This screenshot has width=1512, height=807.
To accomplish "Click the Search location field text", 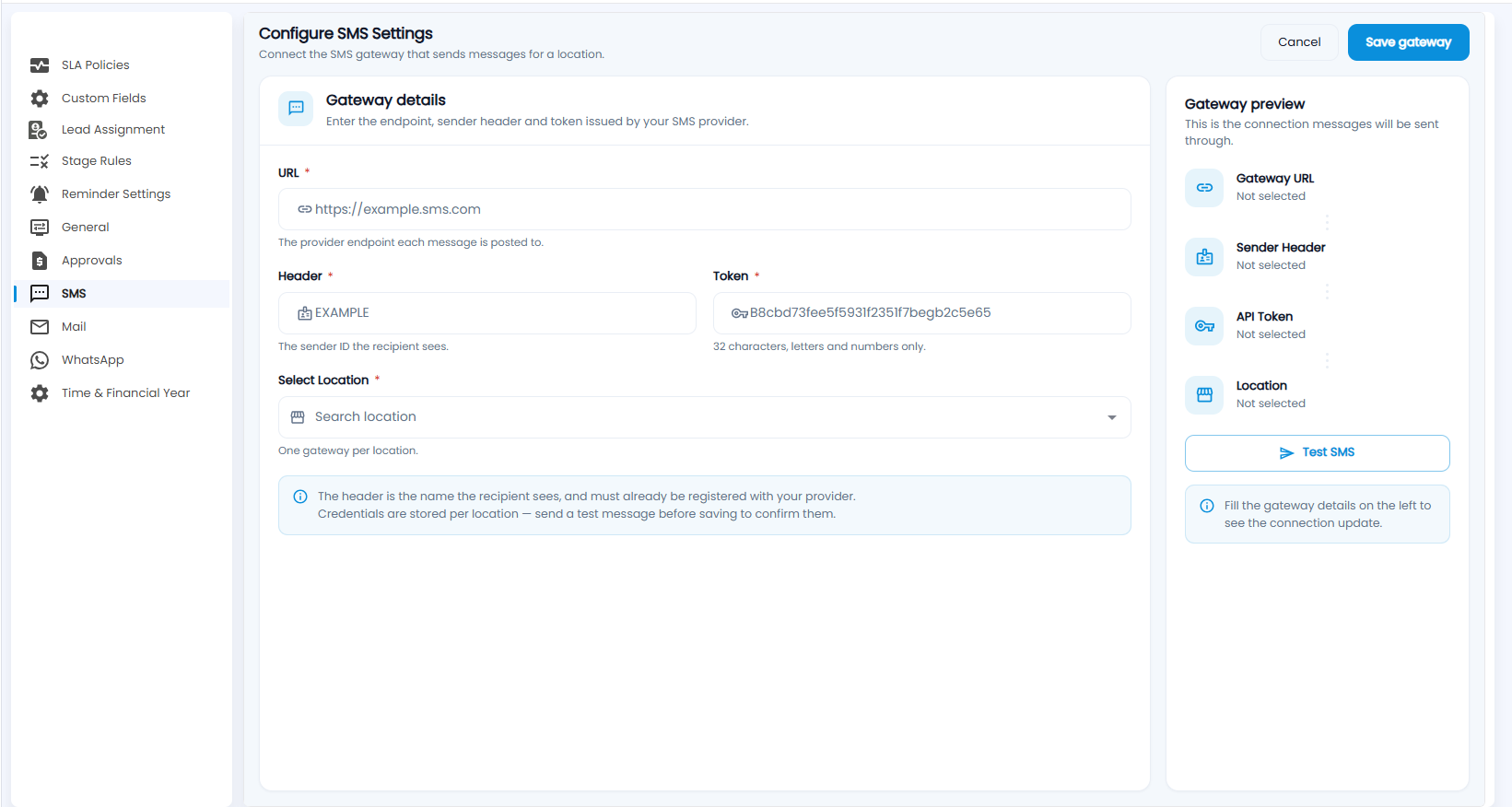I will (x=366, y=417).
